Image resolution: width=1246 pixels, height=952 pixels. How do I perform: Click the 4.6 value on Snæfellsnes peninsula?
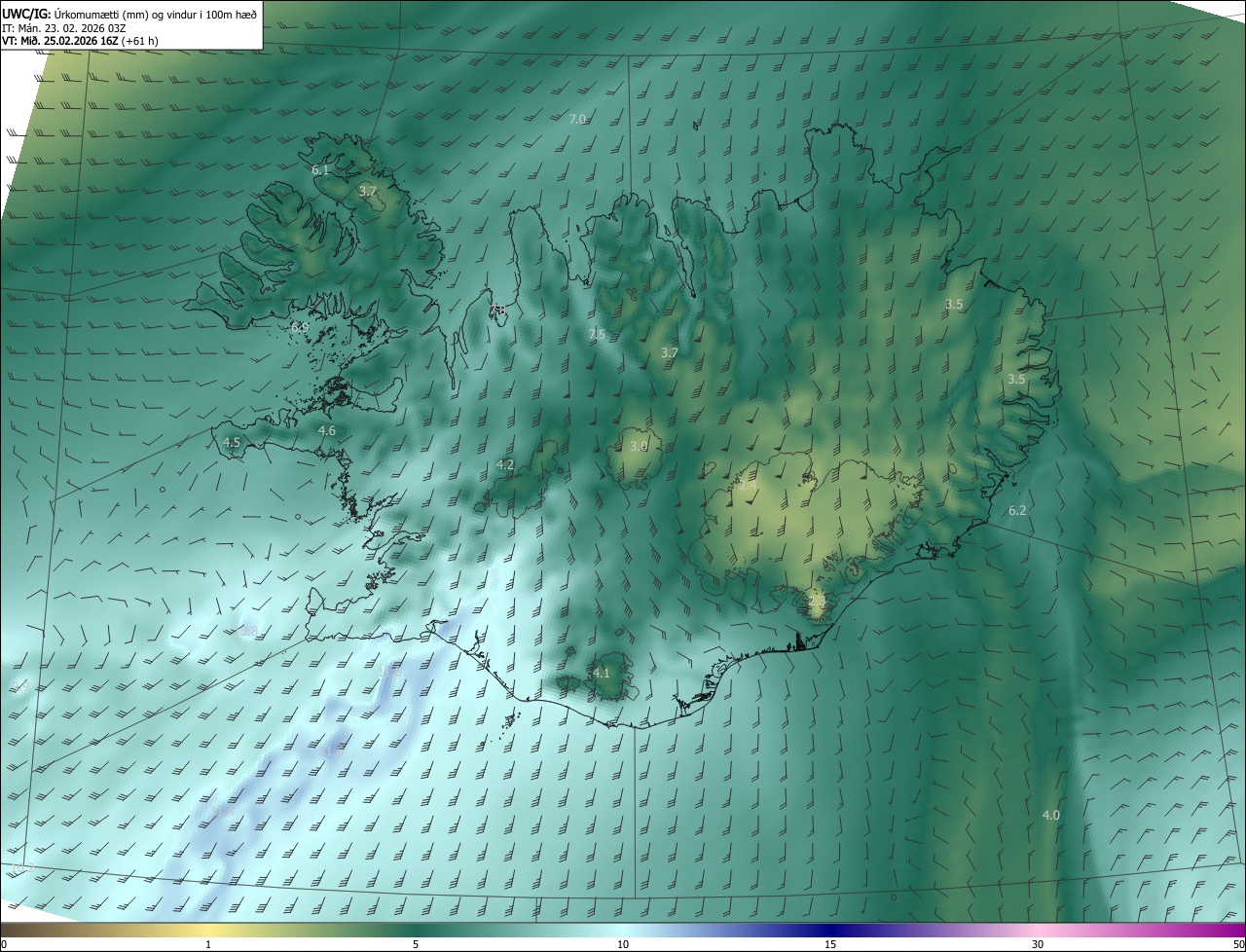(x=327, y=430)
